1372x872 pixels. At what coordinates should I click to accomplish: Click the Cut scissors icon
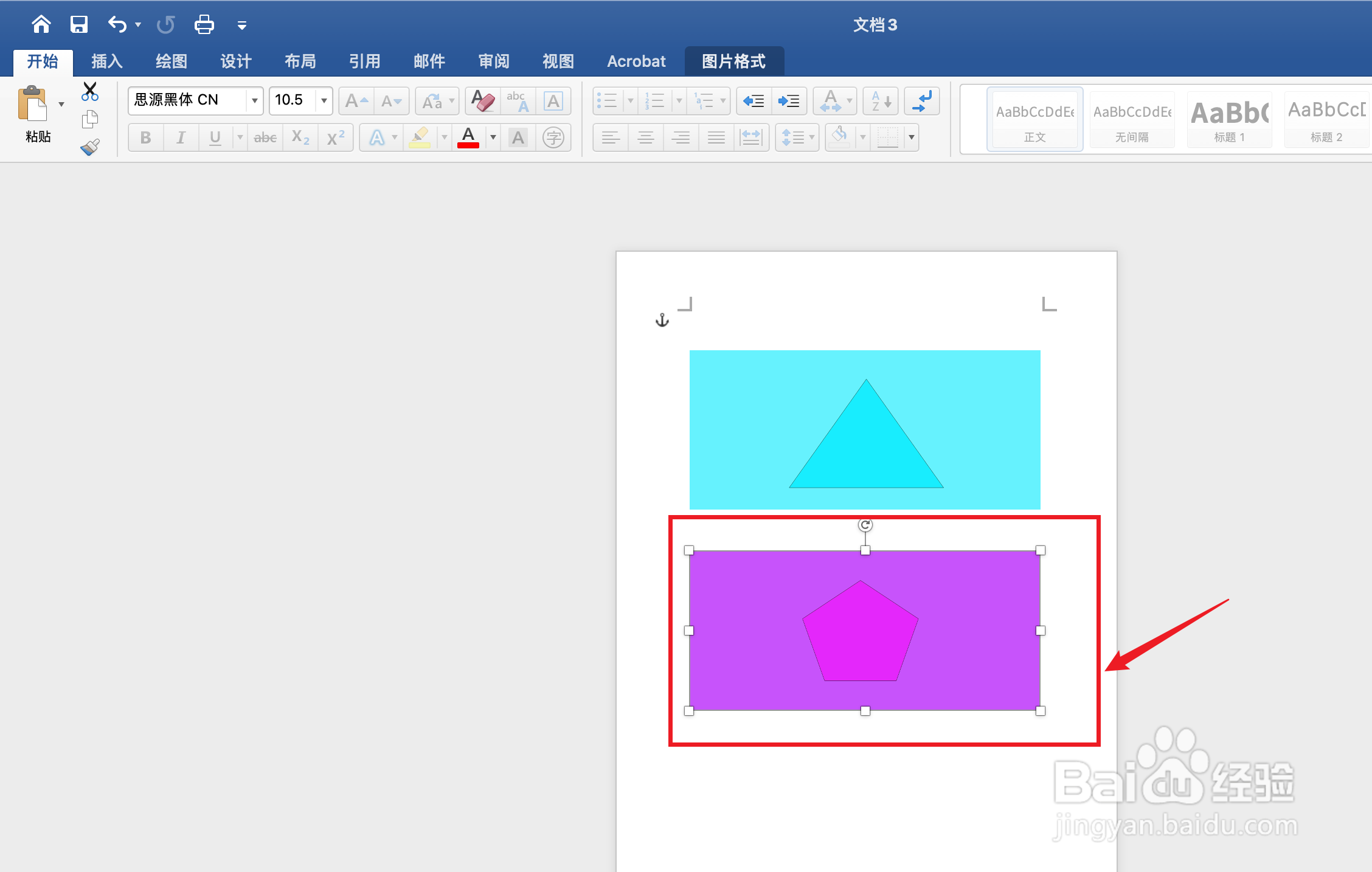[90, 91]
